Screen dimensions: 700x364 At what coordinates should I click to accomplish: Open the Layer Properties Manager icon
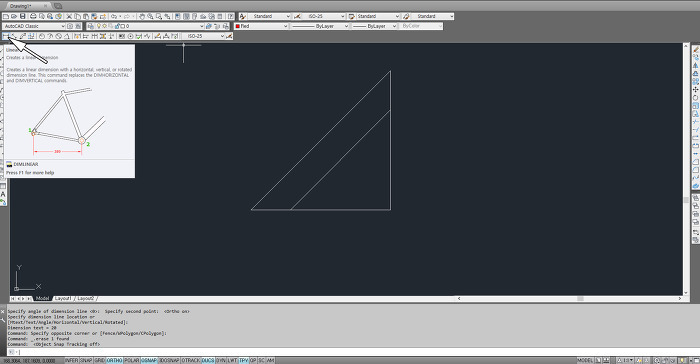click(x=91, y=26)
